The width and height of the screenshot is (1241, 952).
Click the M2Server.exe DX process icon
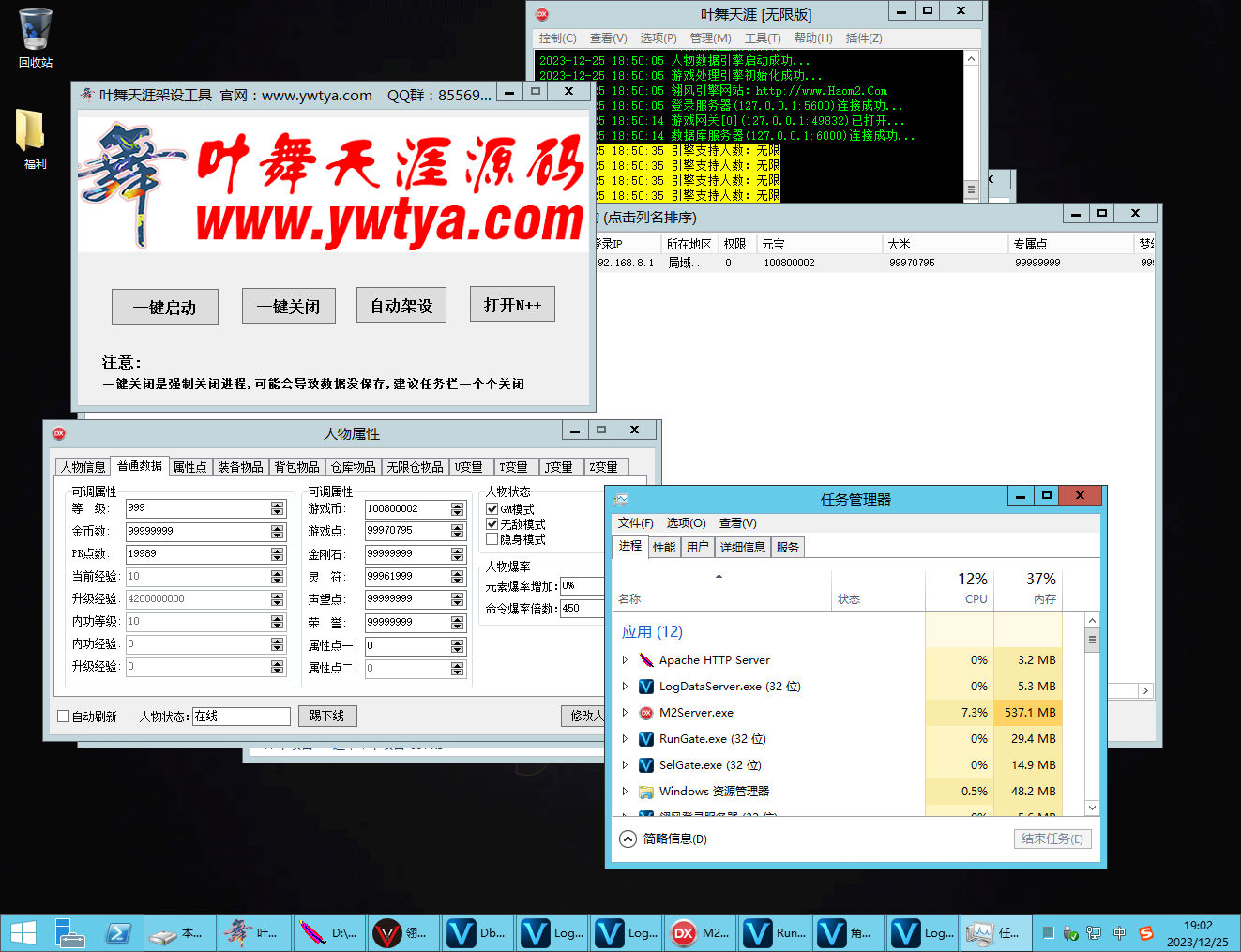coord(646,713)
